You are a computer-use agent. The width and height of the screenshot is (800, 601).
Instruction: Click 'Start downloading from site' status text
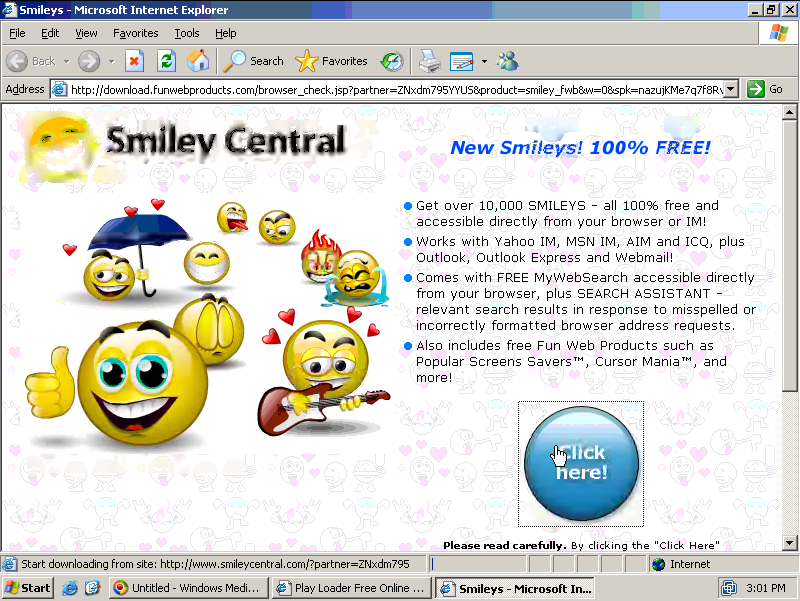[x=215, y=564]
